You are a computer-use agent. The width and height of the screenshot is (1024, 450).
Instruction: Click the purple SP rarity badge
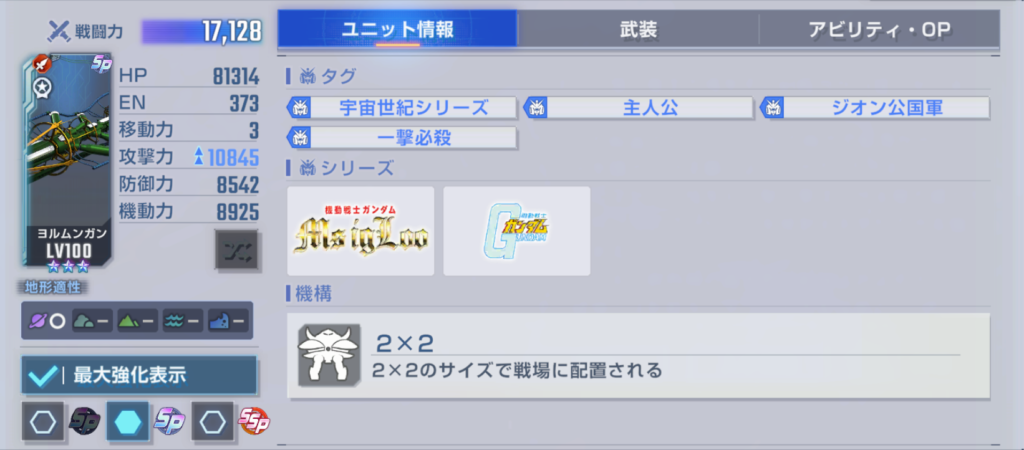170,422
